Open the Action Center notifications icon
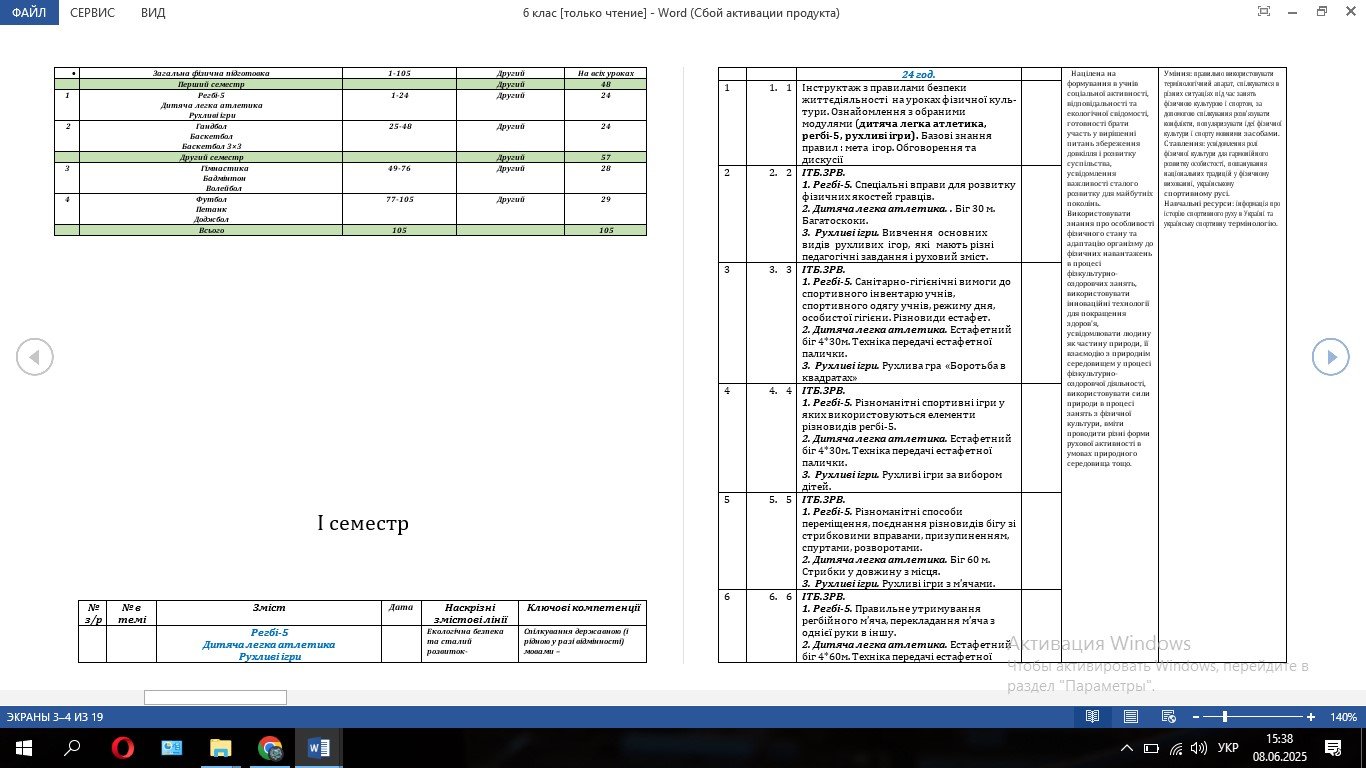 tap(1332, 748)
